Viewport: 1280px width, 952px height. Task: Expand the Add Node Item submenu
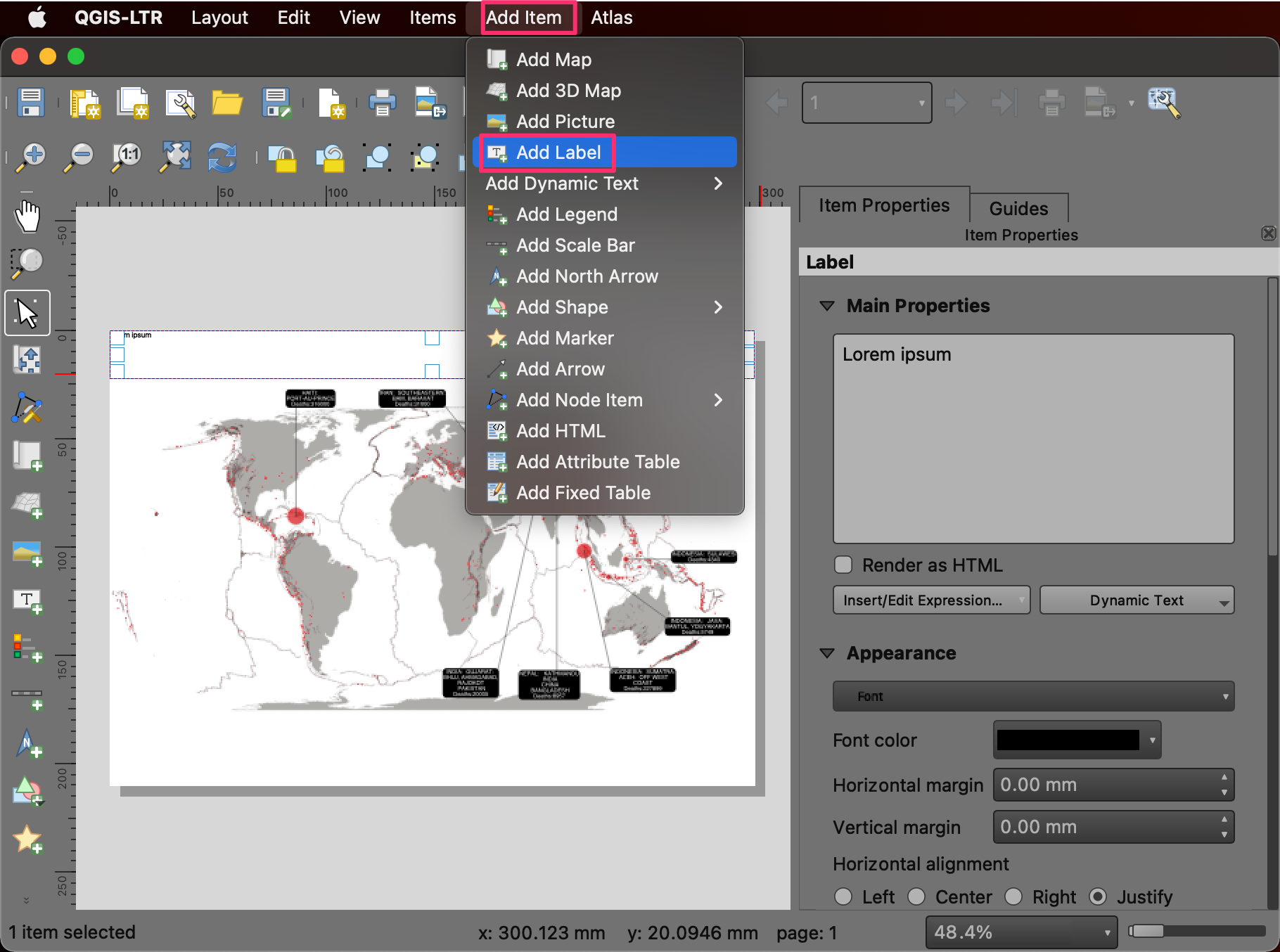click(604, 400)
